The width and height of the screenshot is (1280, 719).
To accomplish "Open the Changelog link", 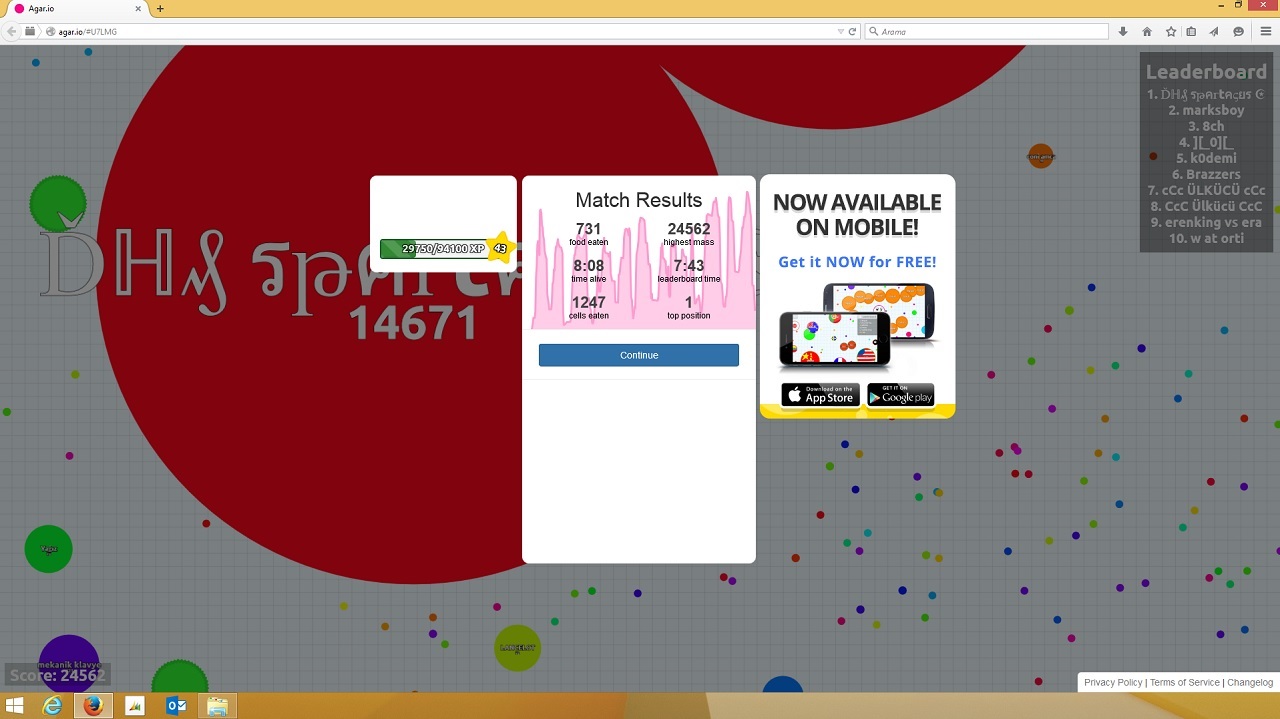I will pos(1250,682).
